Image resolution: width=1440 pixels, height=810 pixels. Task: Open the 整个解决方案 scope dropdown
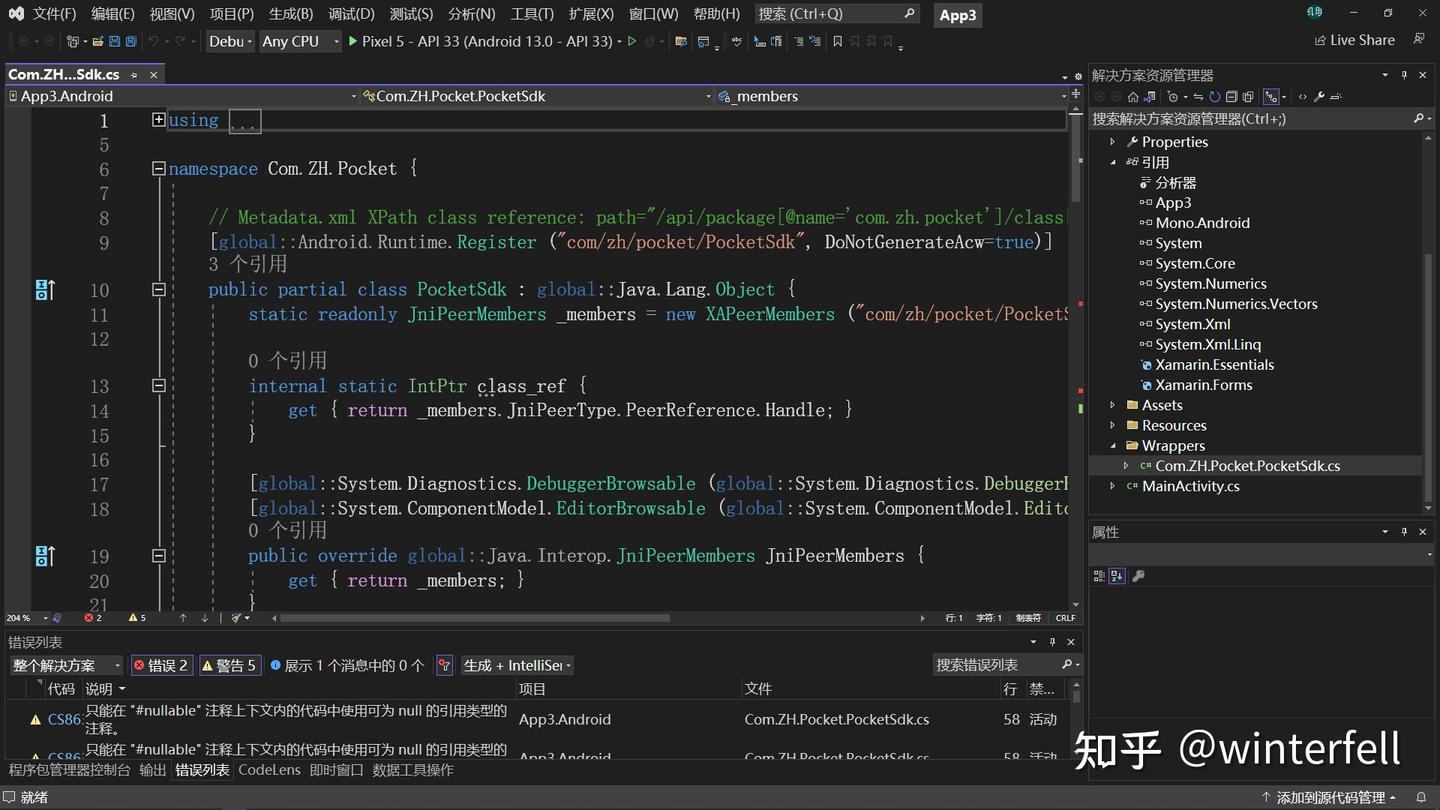tap(66, 665)
